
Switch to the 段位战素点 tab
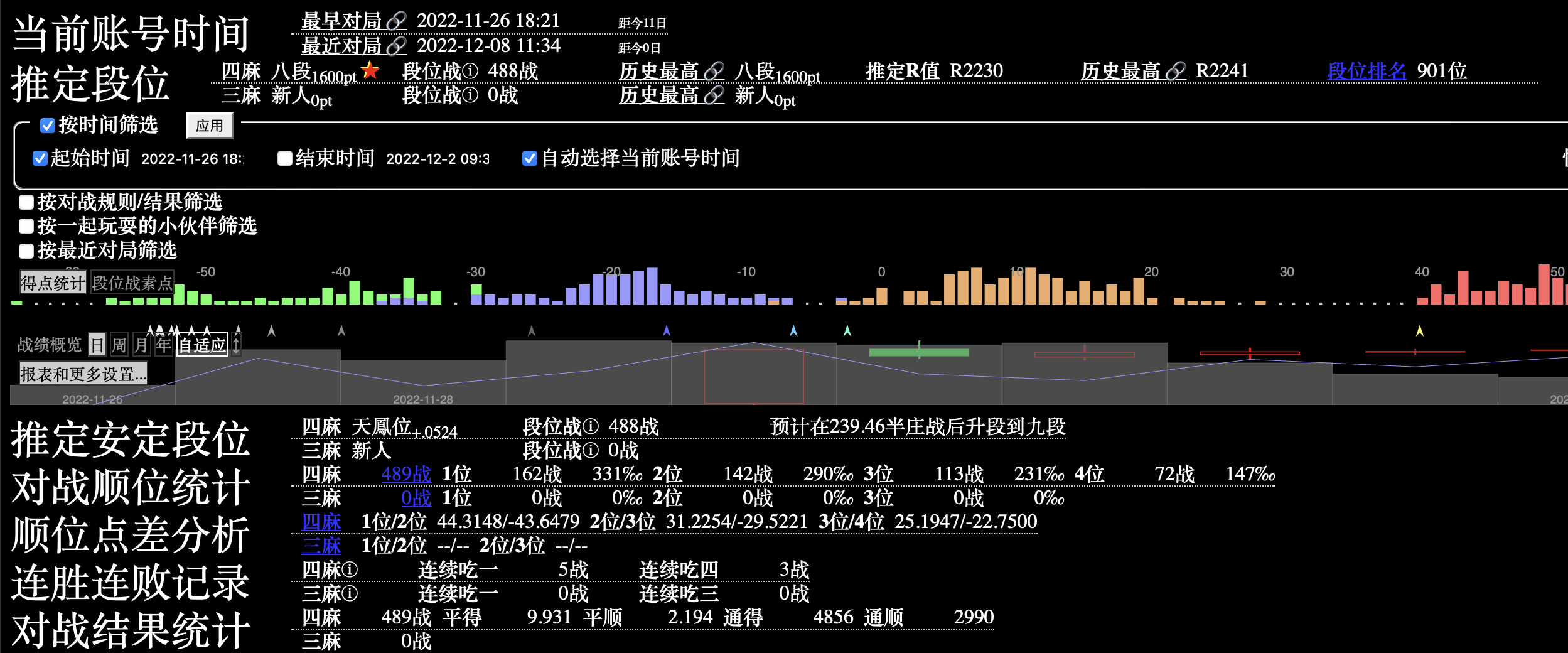132,283
